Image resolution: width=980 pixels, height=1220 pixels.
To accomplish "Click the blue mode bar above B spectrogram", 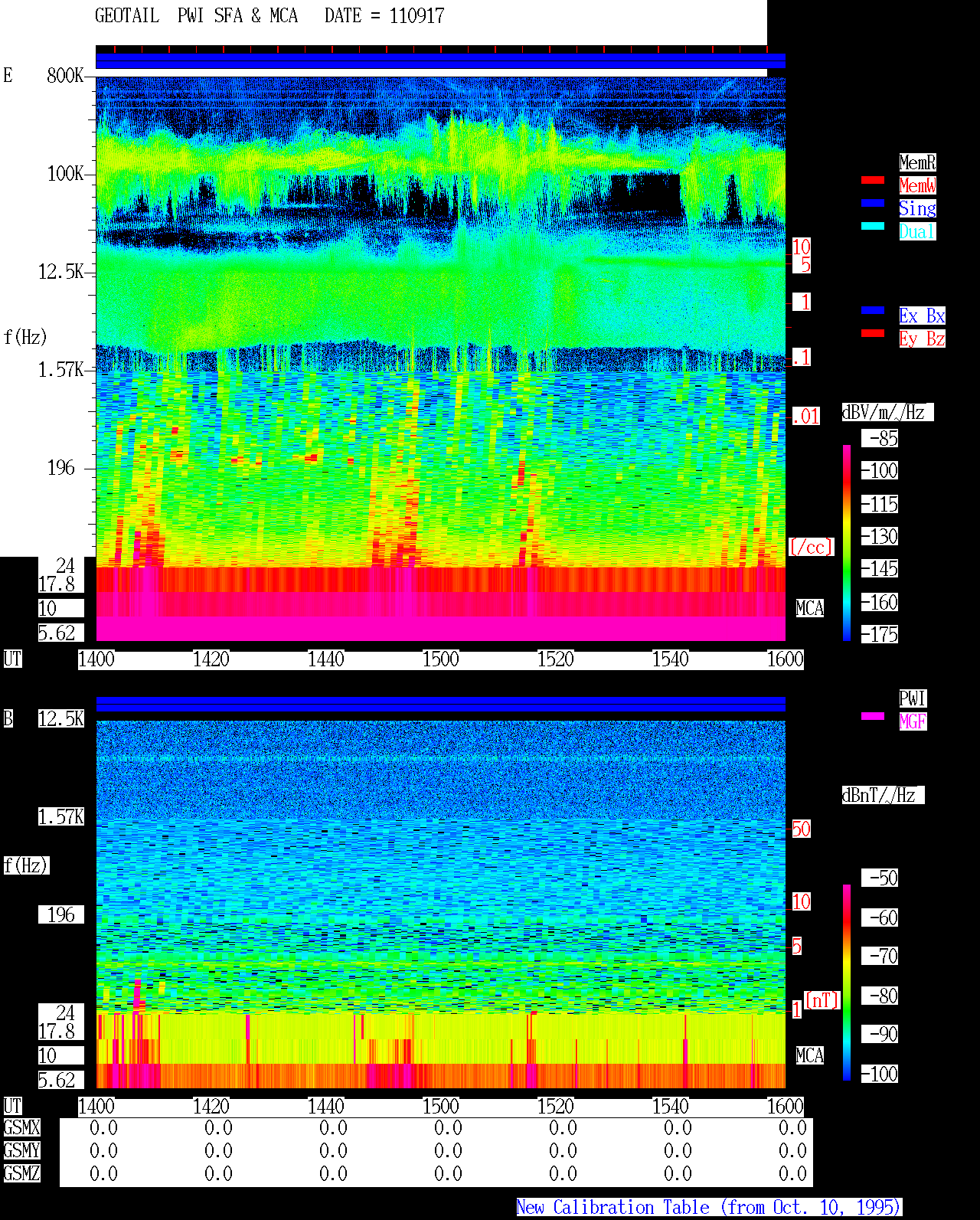I will point(440,704).
